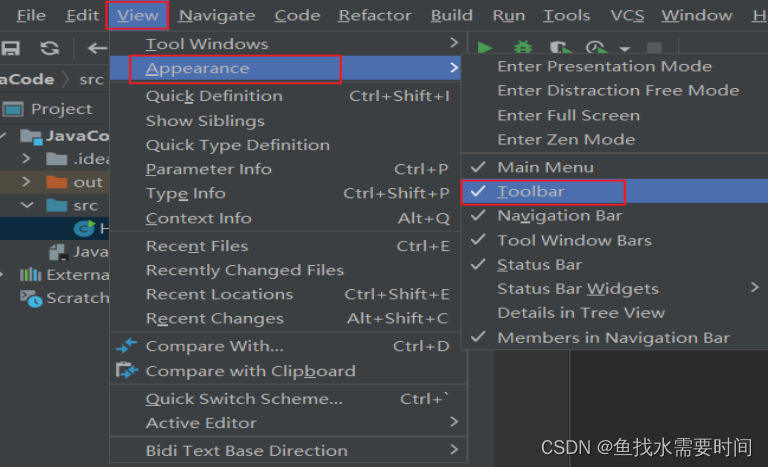
Task: Expand the .idea folder tree arrow
Action: pos(26,158)
